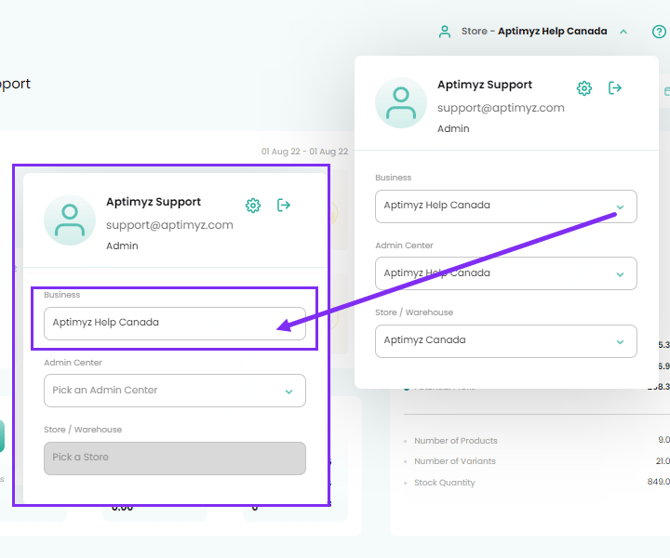Viewport: 670px width, 558px height.
Task: Click the logout icon in the right profile panel
Action: 615,88
